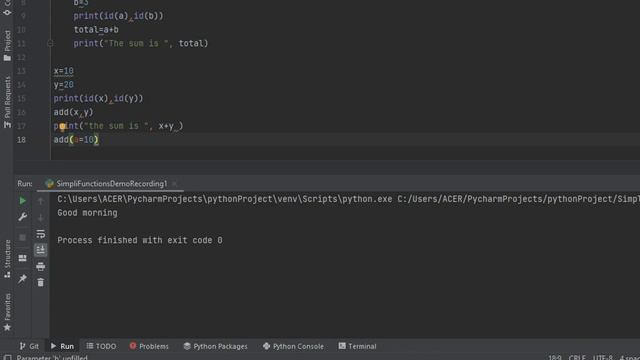Open the Terminal tool window
The height and width of the screenshot is (360, 640).
(x=357, y=346)
